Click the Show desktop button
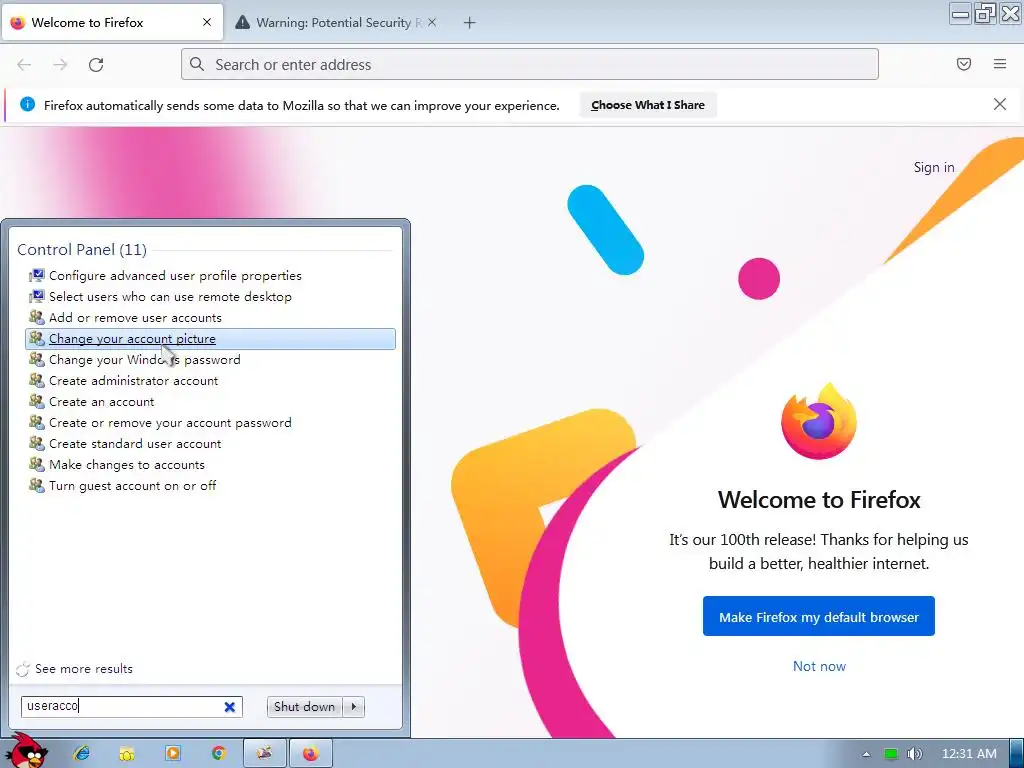 click(x=1017, y=754)
